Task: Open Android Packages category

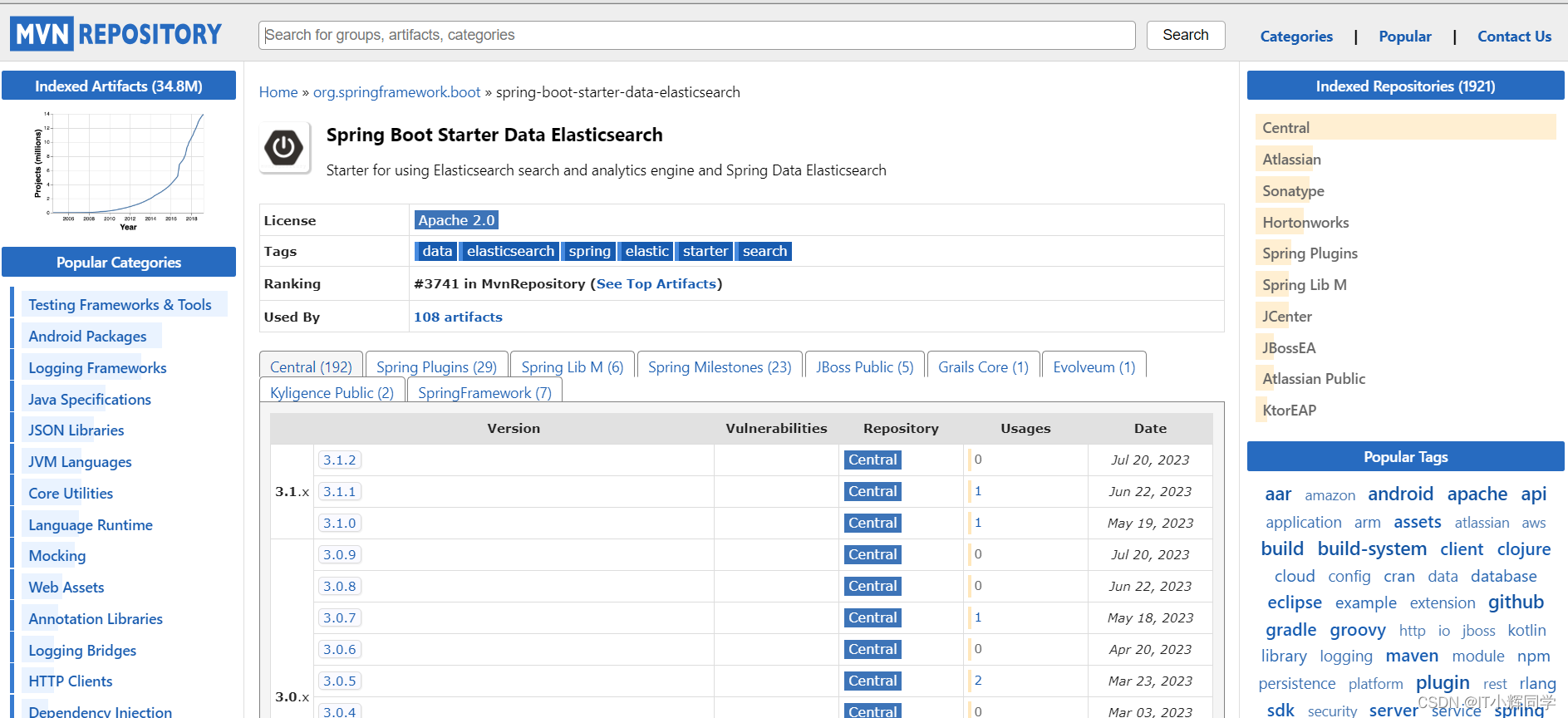Action: click(x=87, y=337)
